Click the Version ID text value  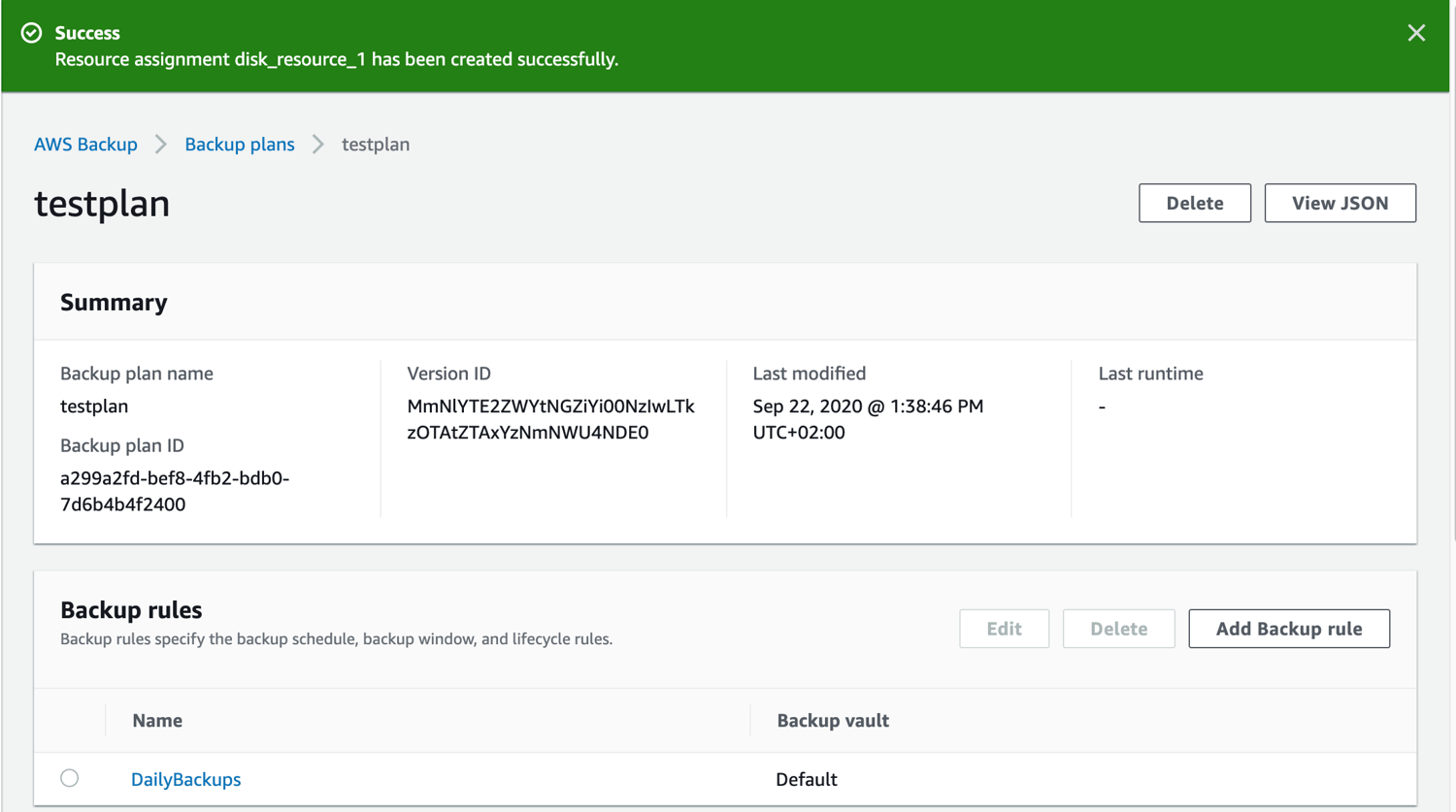point(549,419)
